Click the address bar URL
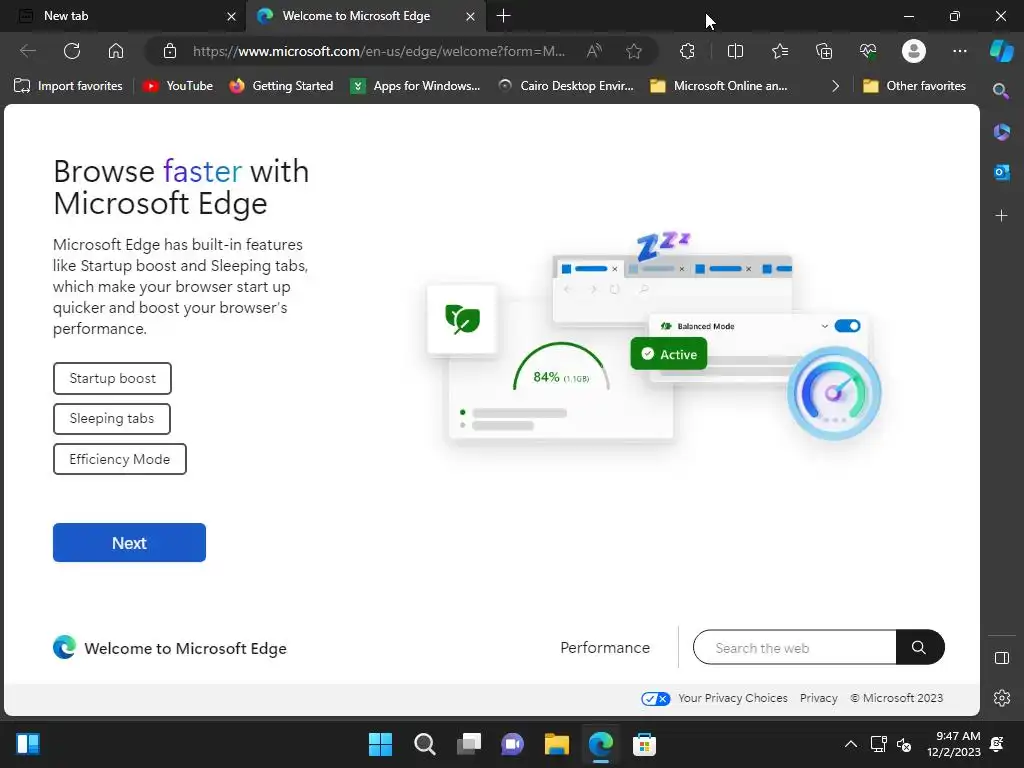Image resolution: width=1024 pixels, height=768 pixels. pos(379,51)
